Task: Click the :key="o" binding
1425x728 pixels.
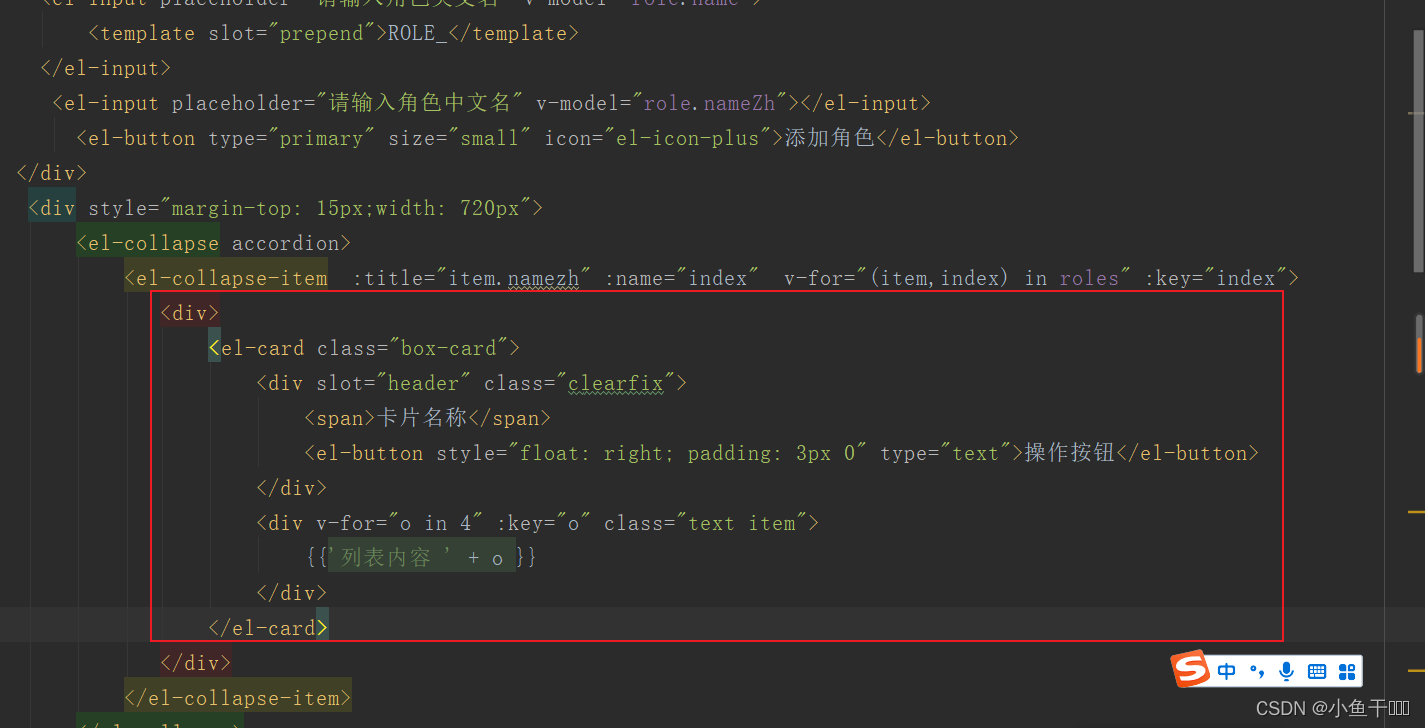Action: point(544,523)
